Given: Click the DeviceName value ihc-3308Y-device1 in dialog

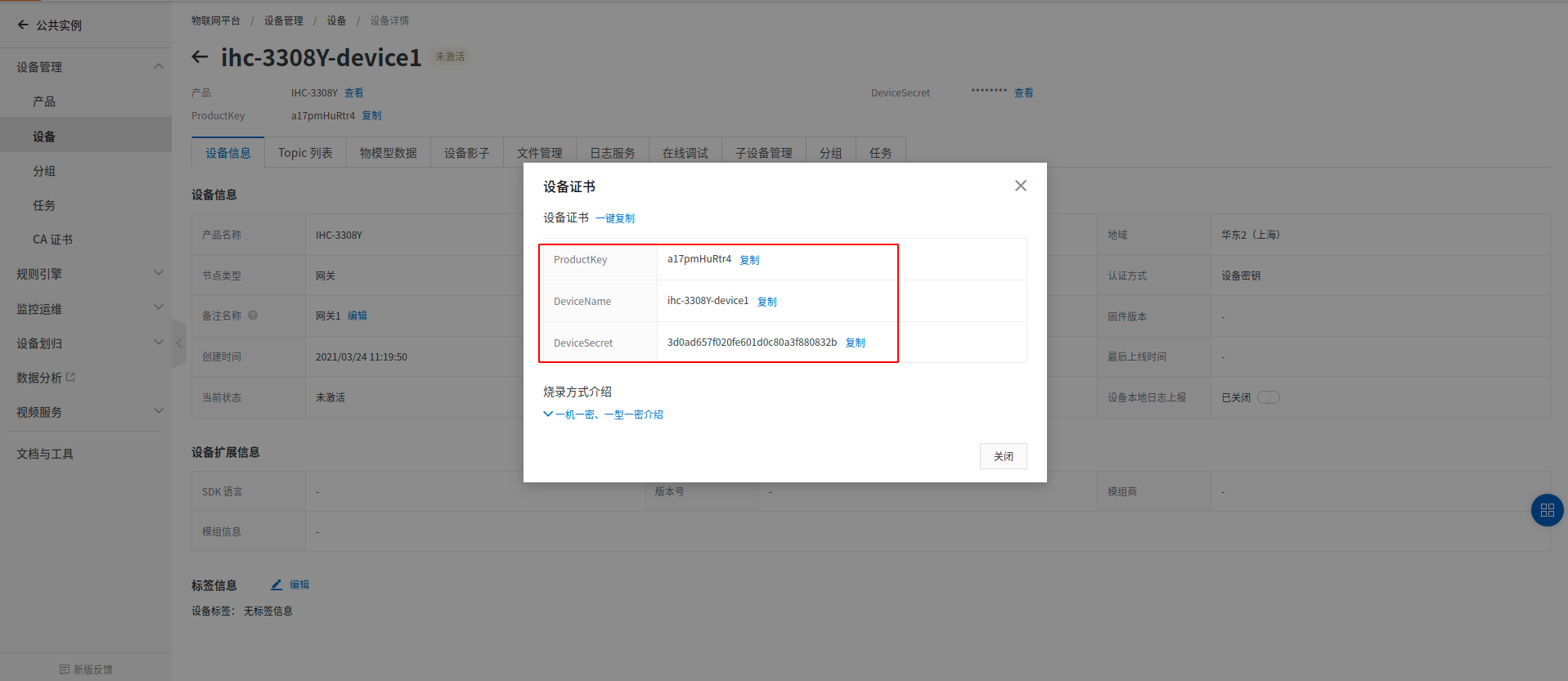Looking at the screenshot, I should pyautogui.click(x=708, y=301).
